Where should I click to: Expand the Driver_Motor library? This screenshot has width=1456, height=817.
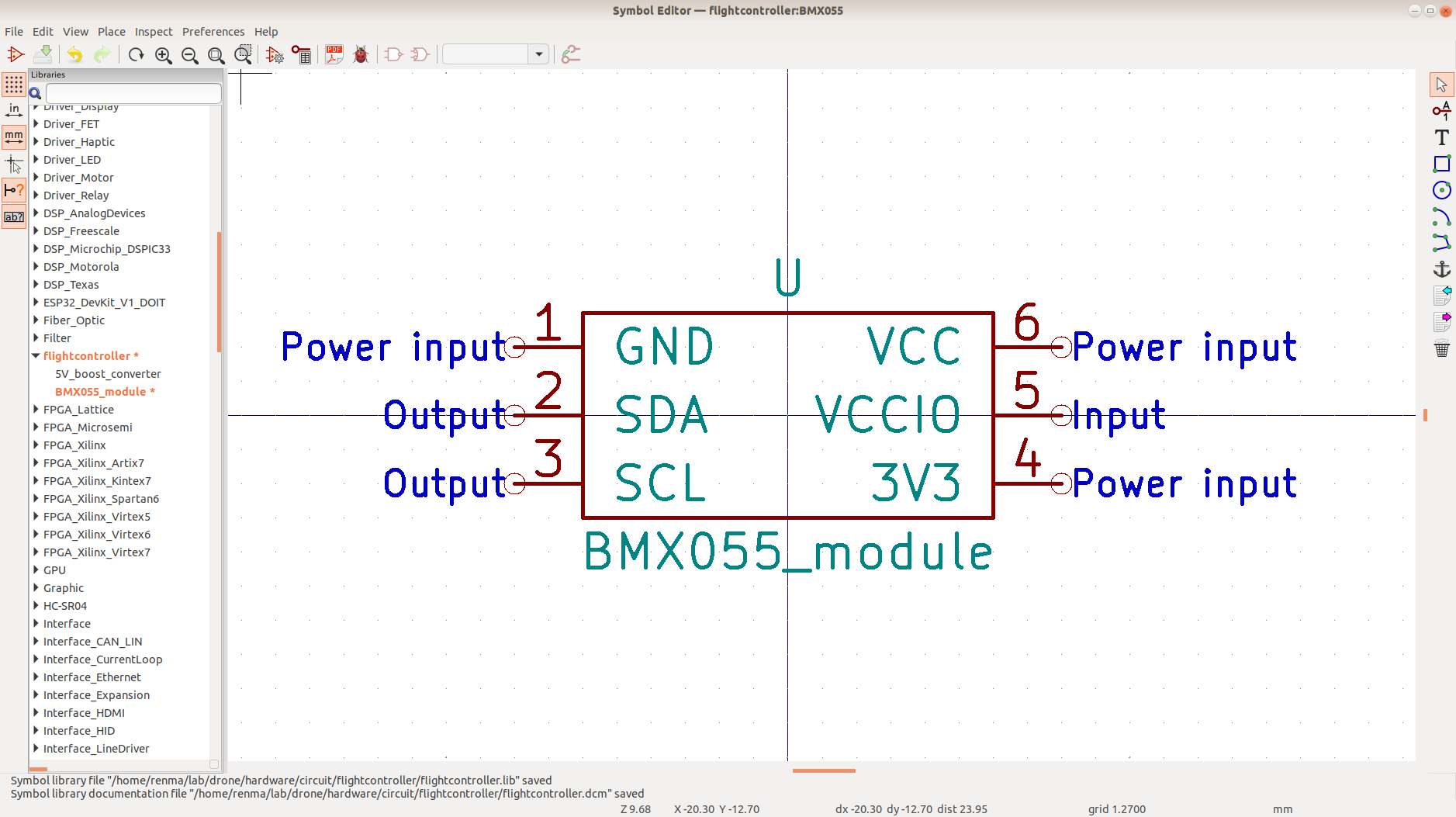[36, 178]
